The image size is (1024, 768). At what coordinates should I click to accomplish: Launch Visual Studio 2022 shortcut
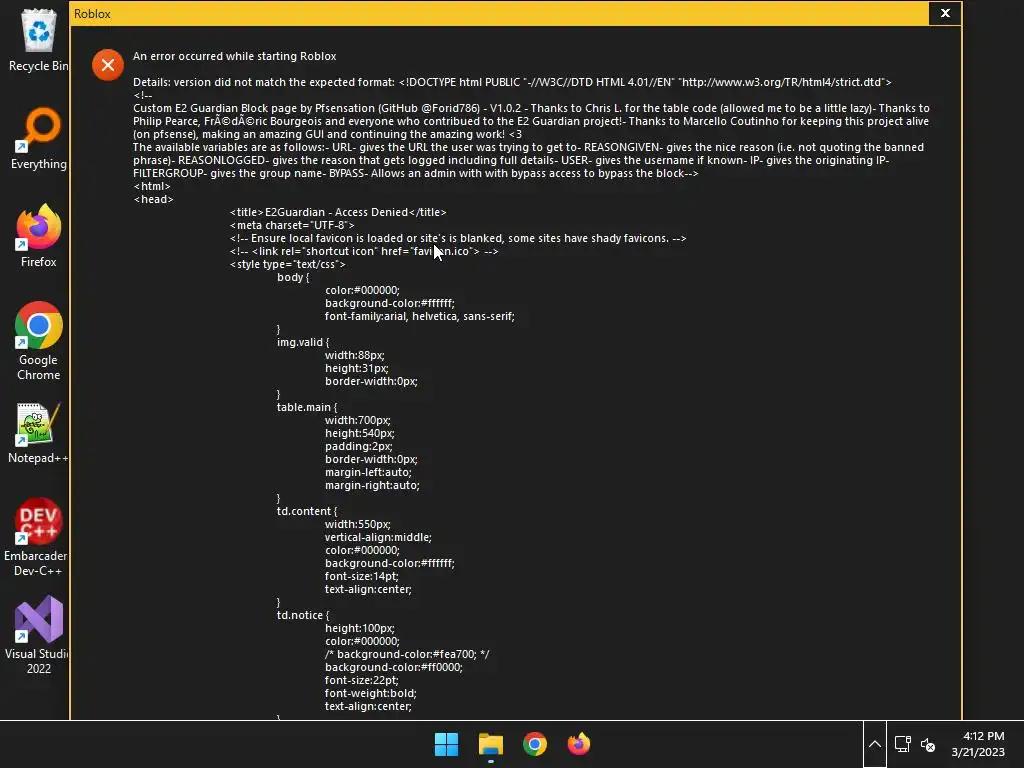pos(38,635)
